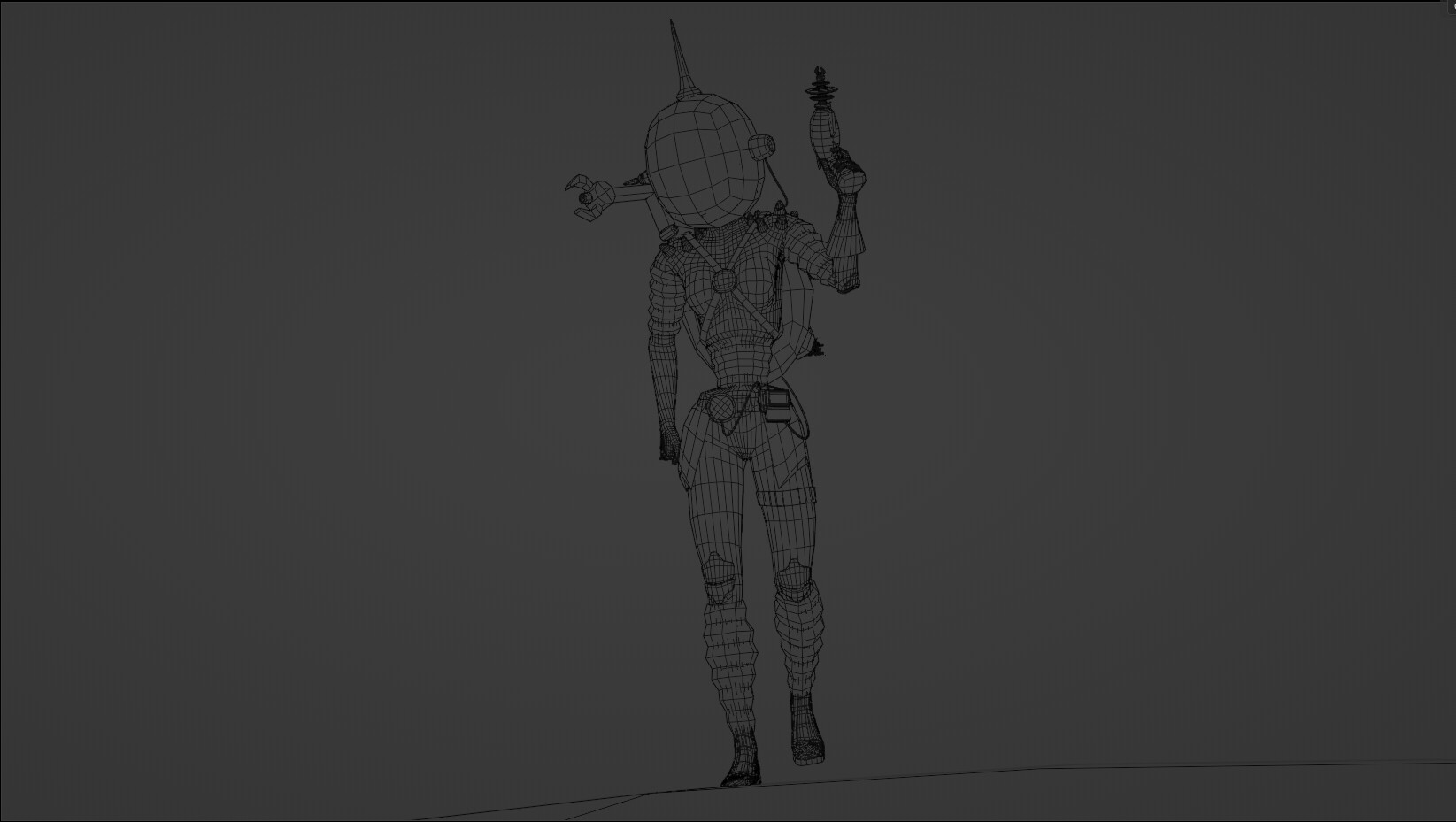
Task: Select the round belt buckle sphere
Action: pos(721,407)
